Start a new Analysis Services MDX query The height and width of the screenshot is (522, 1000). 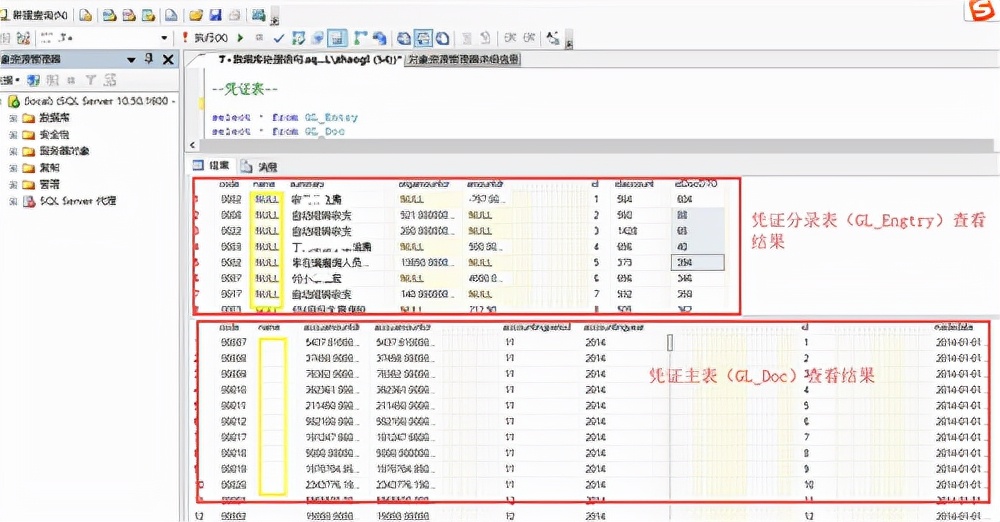(x=110, y=15)
